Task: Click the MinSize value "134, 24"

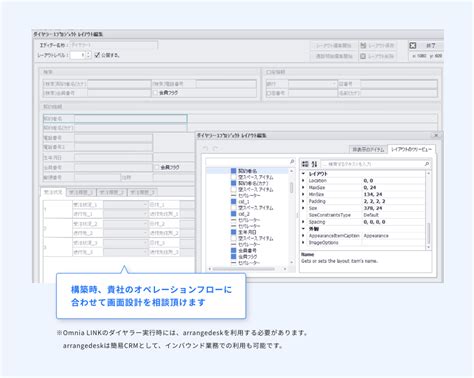Action: coord(373,194)
